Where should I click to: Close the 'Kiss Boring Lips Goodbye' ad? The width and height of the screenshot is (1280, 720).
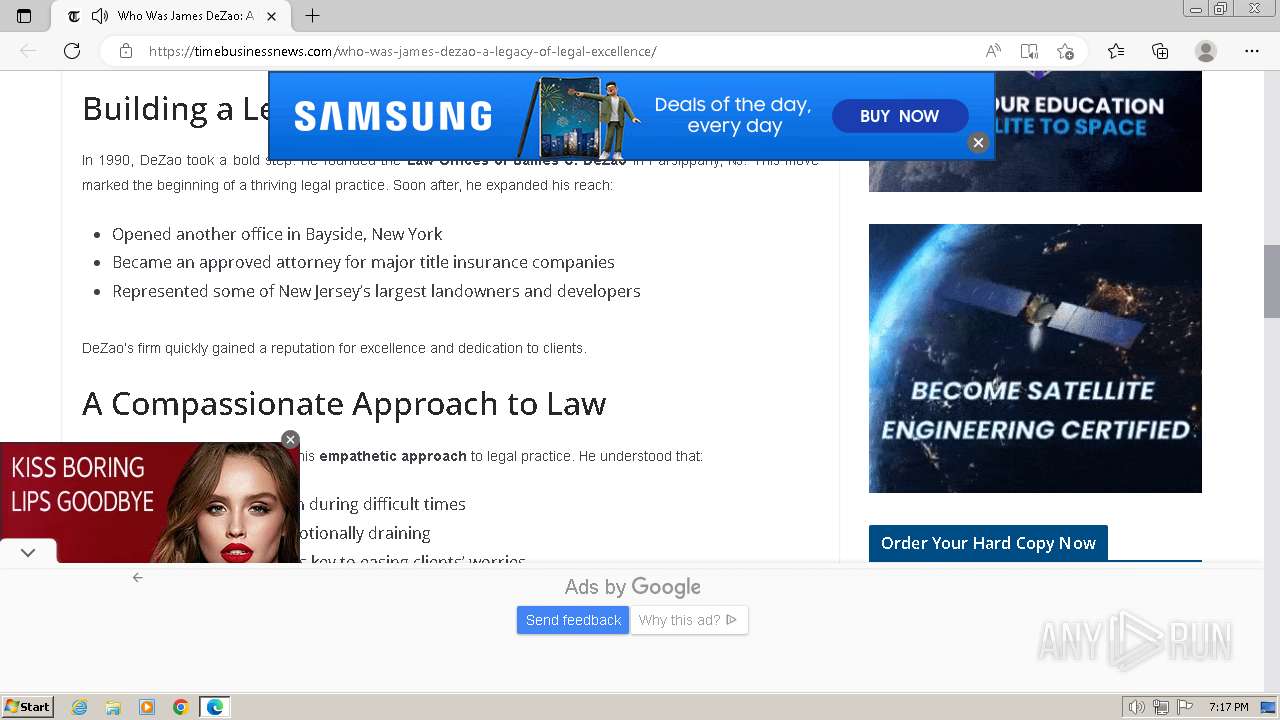(290, 439)
